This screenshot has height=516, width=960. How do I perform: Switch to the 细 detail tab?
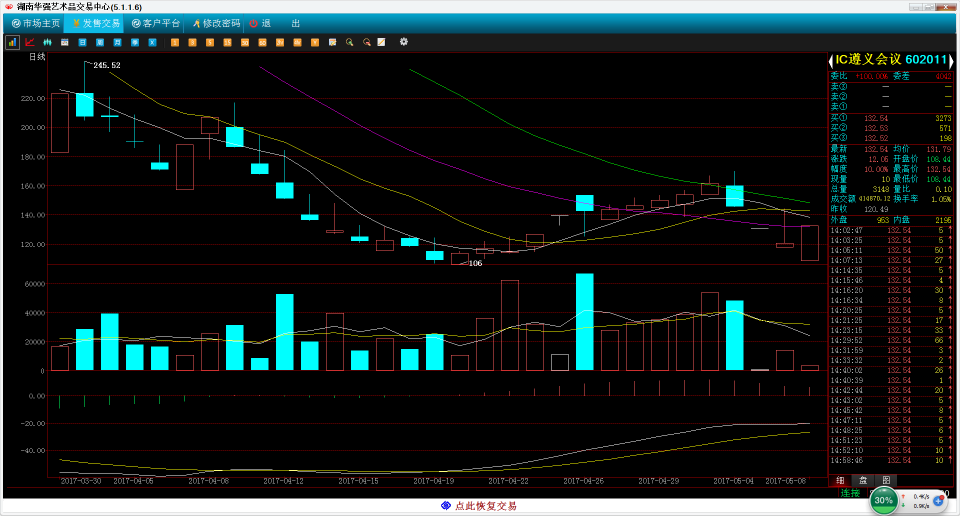coord(841,480)
